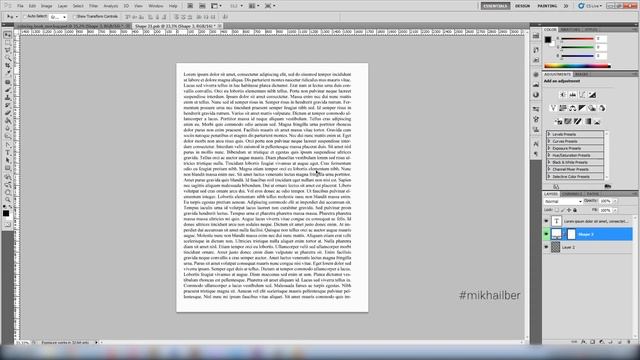Image resolution: width=640 pixels, height=360 pixels.
Task: Toggle Lock position
Action: (x=569, y=210)
